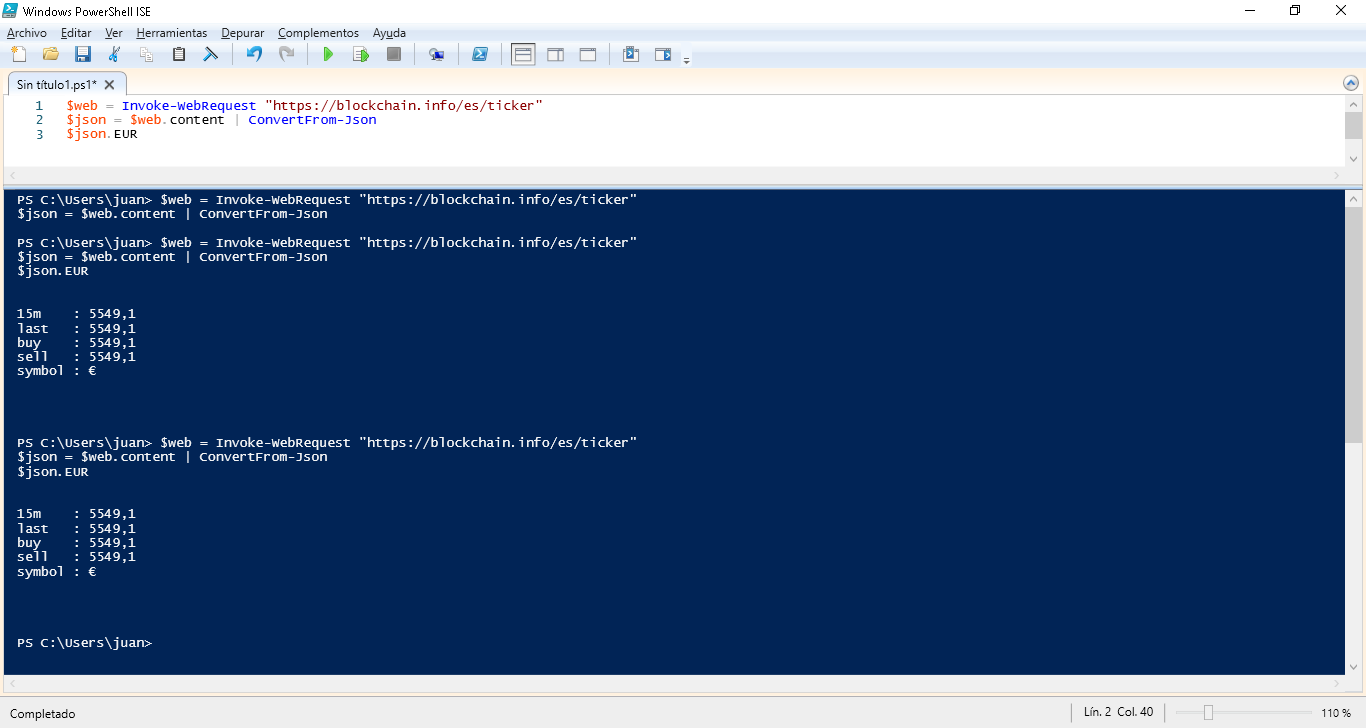Viewport: 1366px width, 728px height.
Task: Toggle Show Script Pane Maximized view
Action: pos(587,54)
